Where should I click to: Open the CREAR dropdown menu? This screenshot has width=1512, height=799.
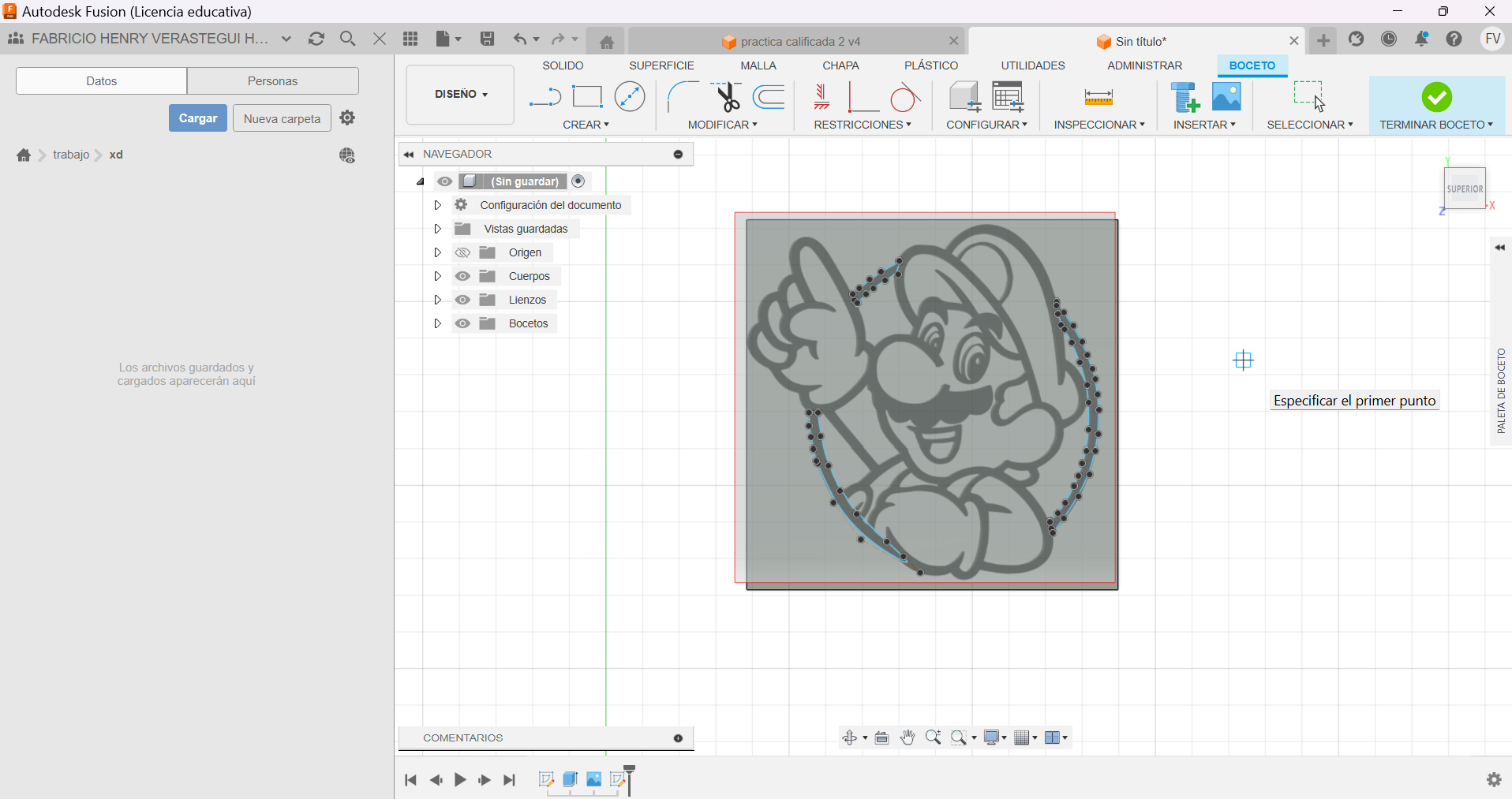pos(586,125)
